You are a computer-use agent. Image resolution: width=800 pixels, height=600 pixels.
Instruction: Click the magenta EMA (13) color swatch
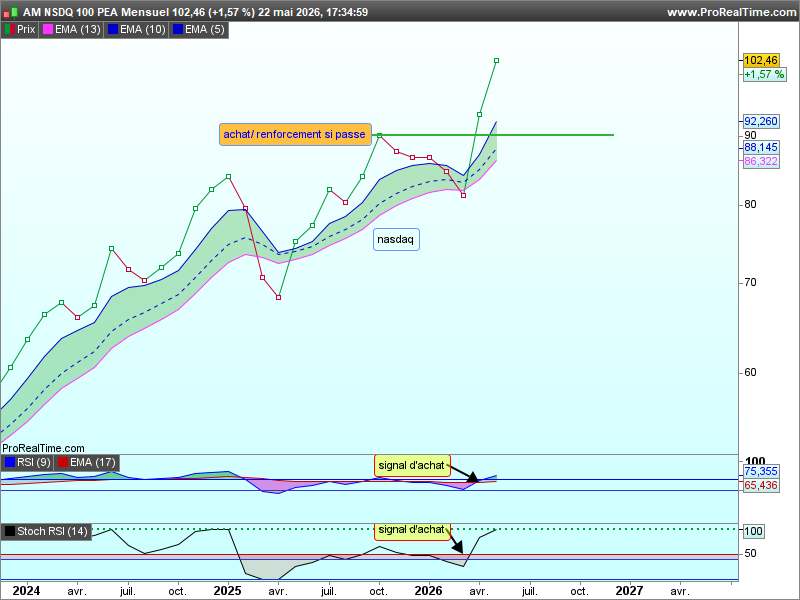47,30
